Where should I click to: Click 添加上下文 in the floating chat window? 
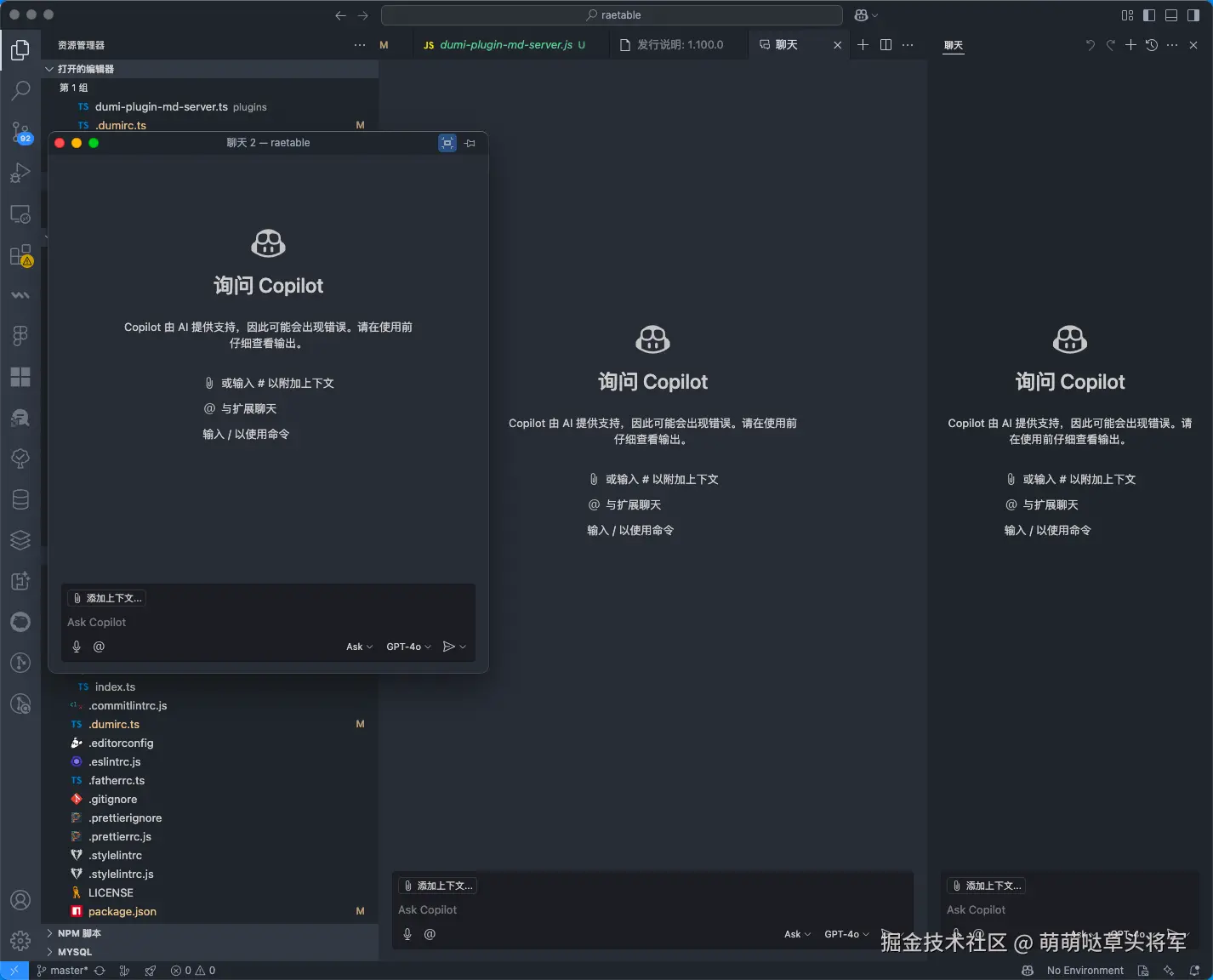[x=107, y=598]
